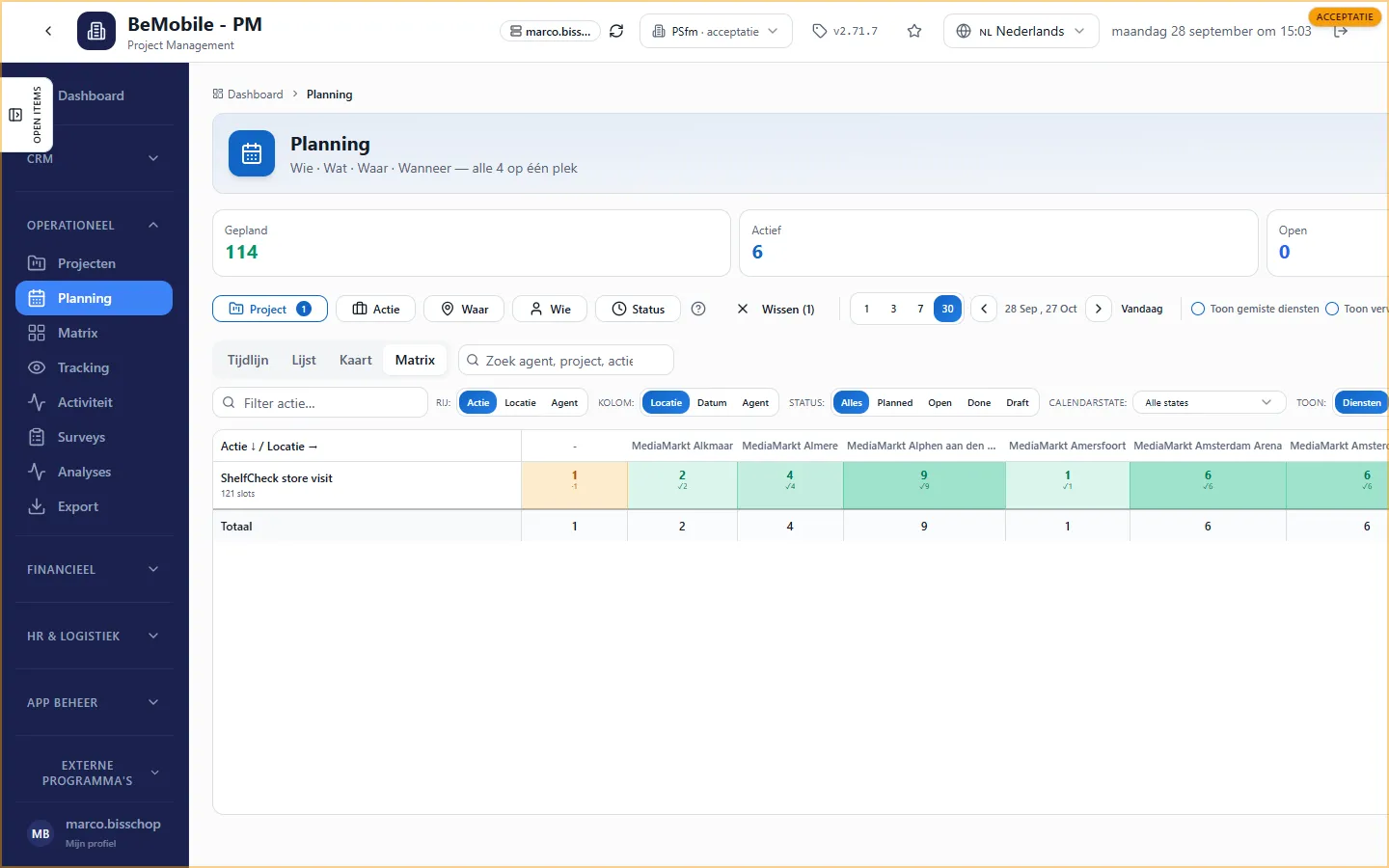This screenshot has width=1389, height=868.
Task: Click the MB profile avatar
Action: [41, 833]
